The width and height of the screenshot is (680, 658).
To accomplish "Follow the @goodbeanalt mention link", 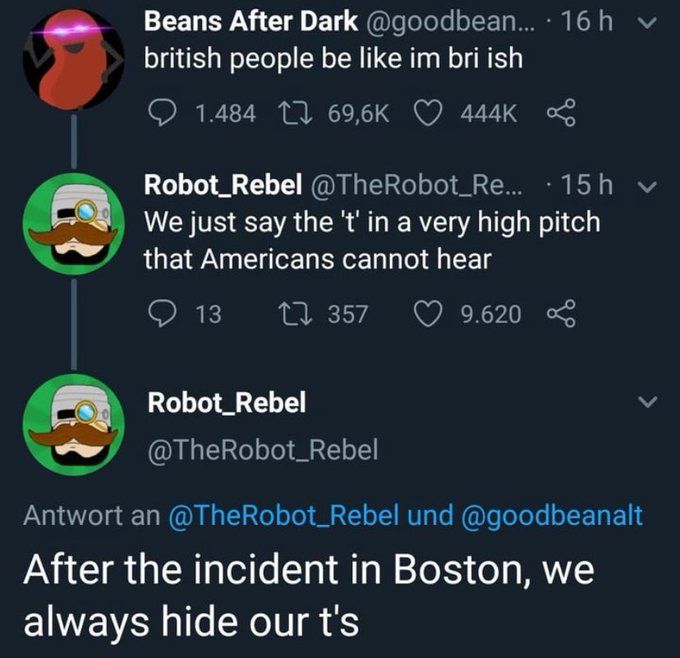I will (x=552, y=515).
